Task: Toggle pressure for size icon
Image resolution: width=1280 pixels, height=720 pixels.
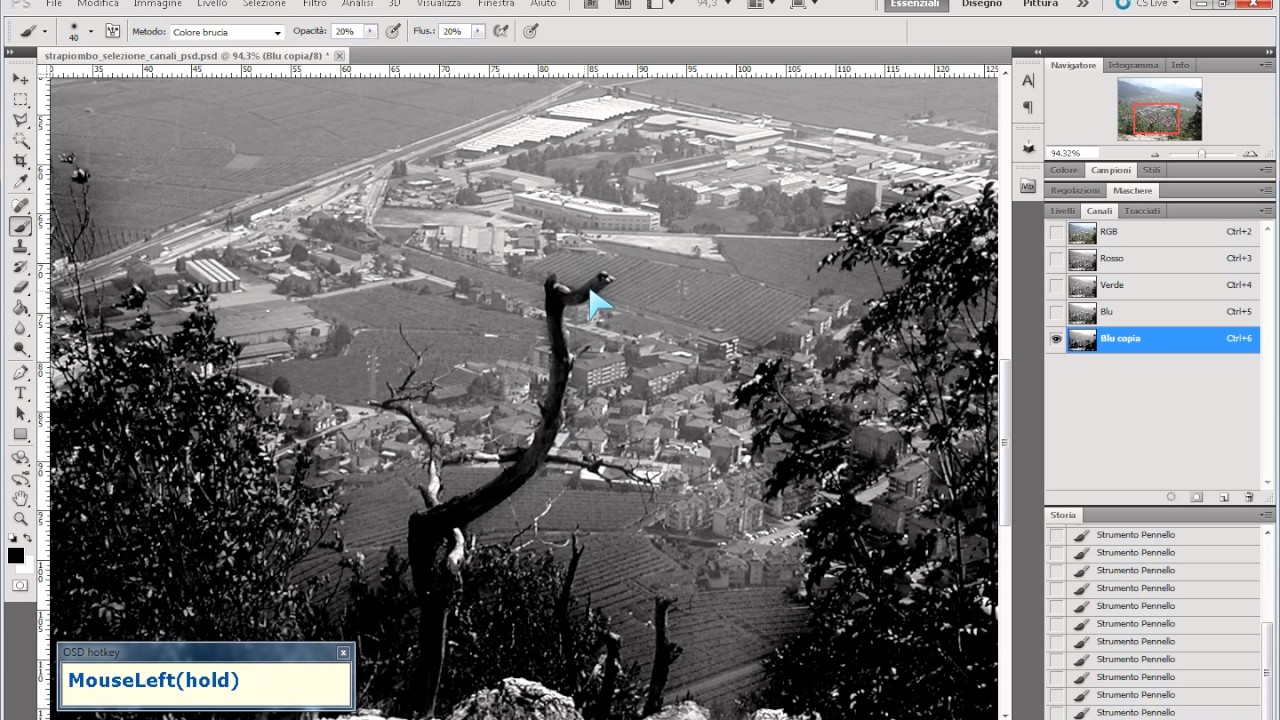Action: tap(531, 31)
